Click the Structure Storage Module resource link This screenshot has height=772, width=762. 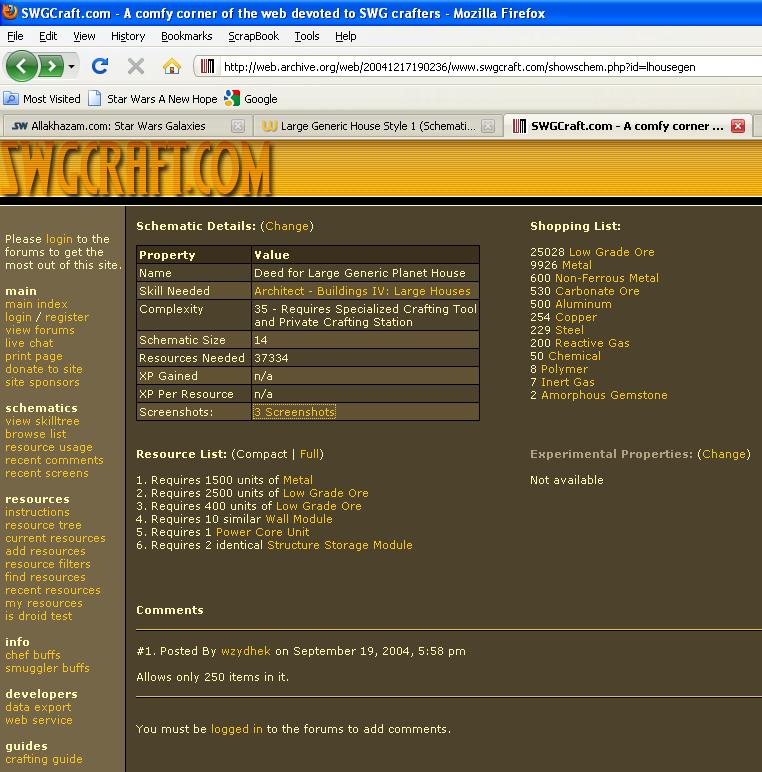tap(339, 545)
